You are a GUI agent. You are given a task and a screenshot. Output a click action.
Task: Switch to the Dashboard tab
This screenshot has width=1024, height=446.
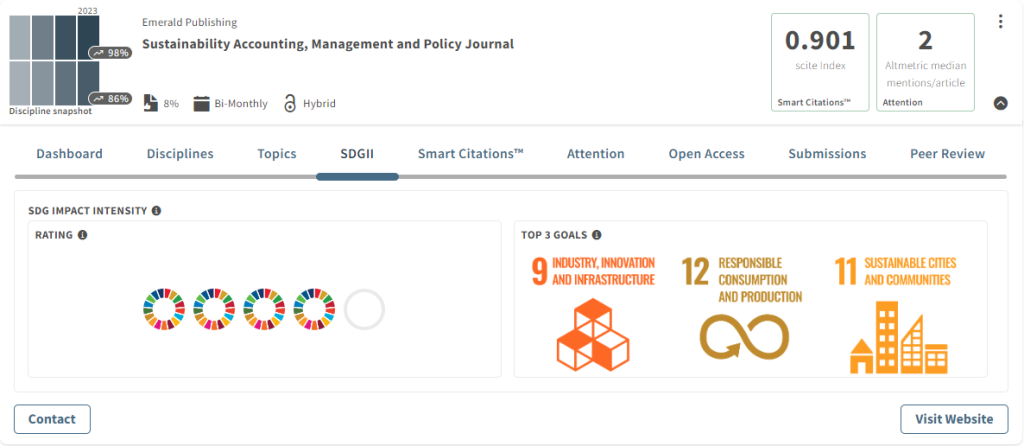coord(69,154)
